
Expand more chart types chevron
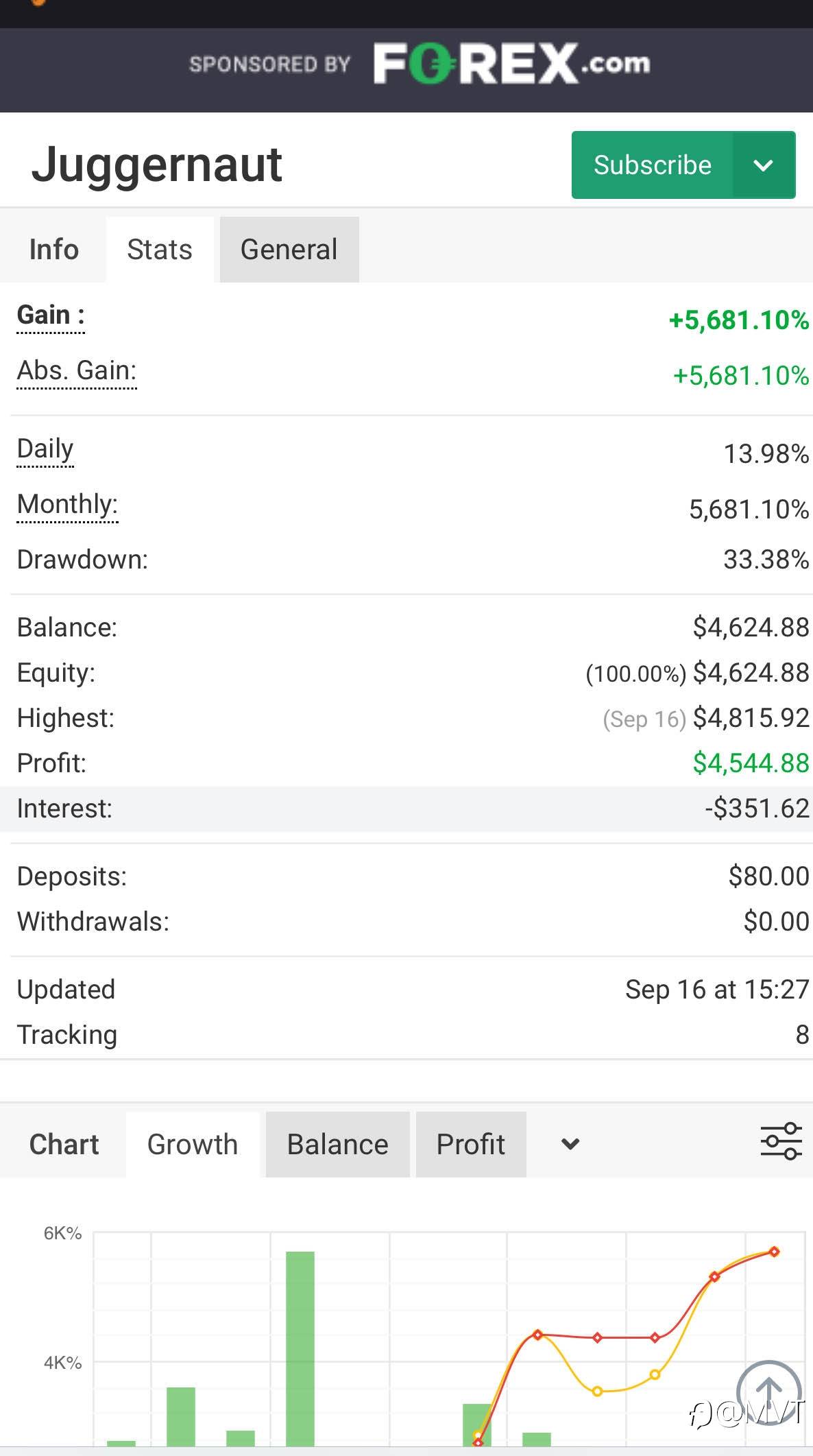tap(570, 1144)
